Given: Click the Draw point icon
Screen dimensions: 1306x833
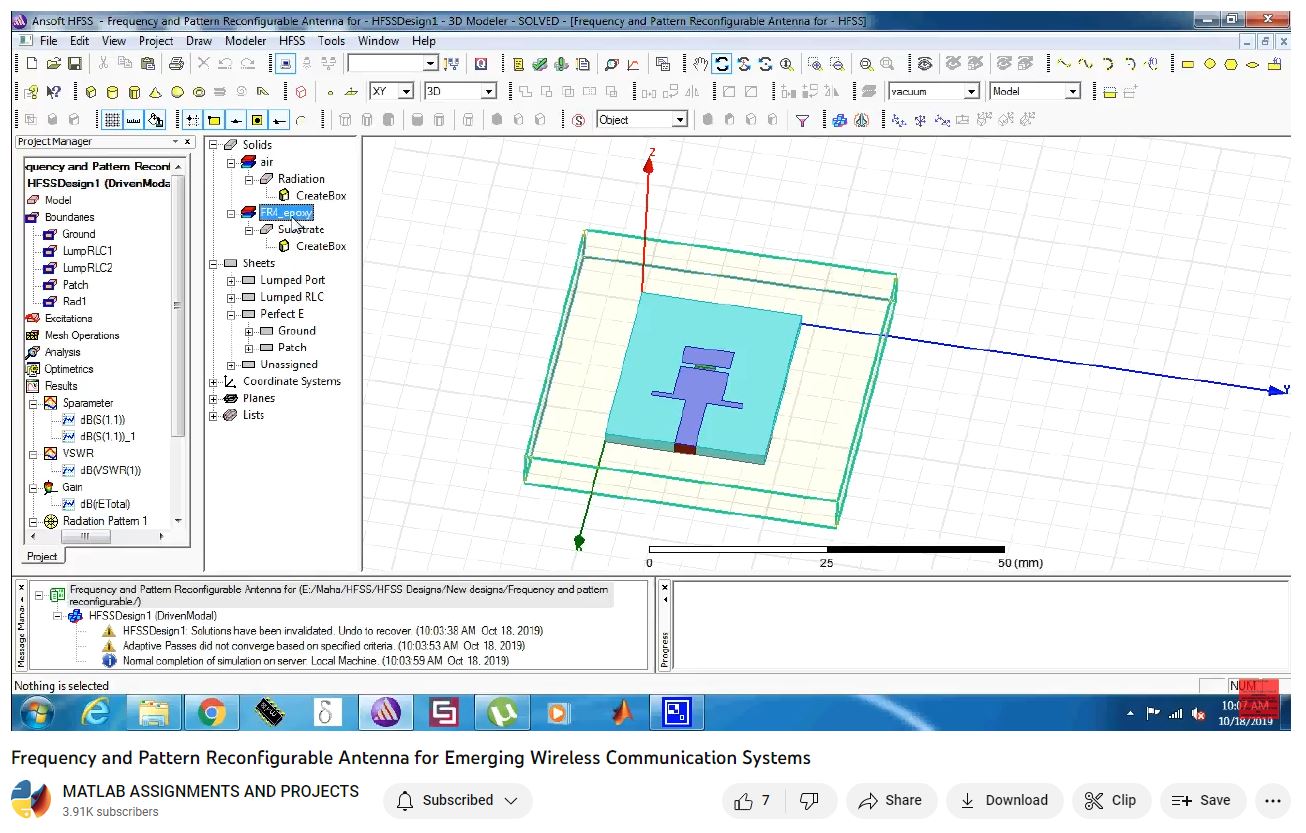Looking at the screenshot, I should (330, 92).
